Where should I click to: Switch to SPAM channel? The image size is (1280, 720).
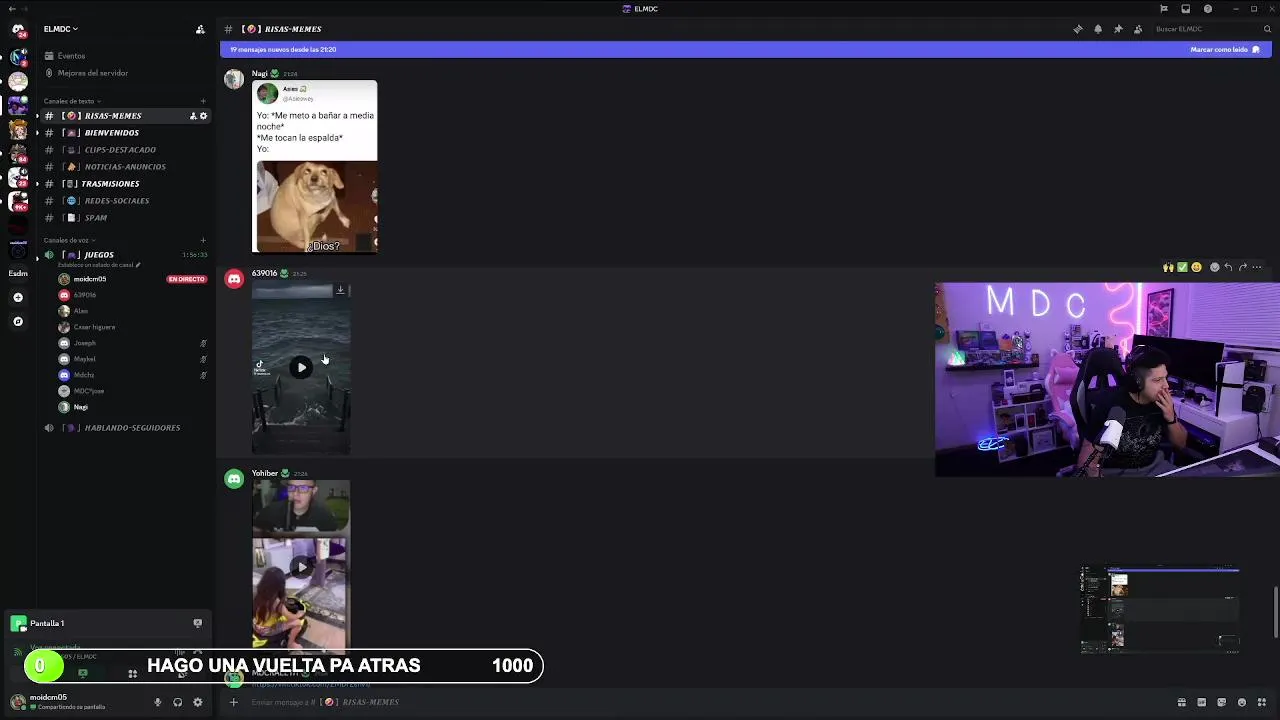point(124,218)
